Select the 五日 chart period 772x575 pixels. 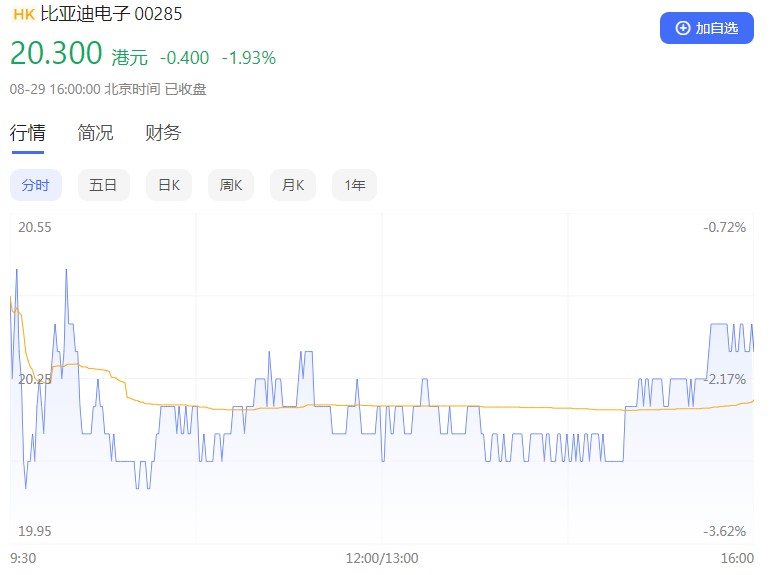103,185
